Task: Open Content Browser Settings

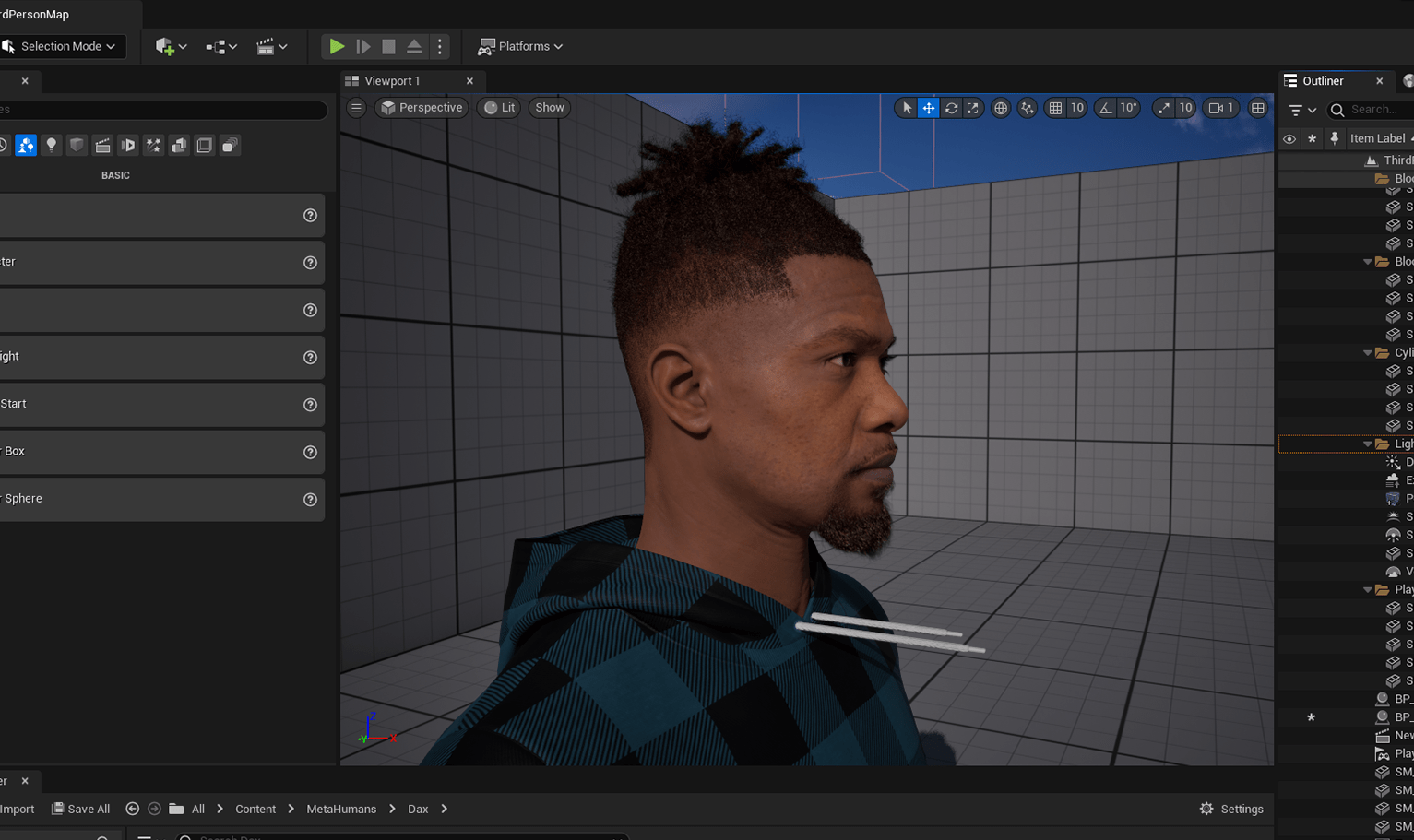Action: tap(1231, 809)
